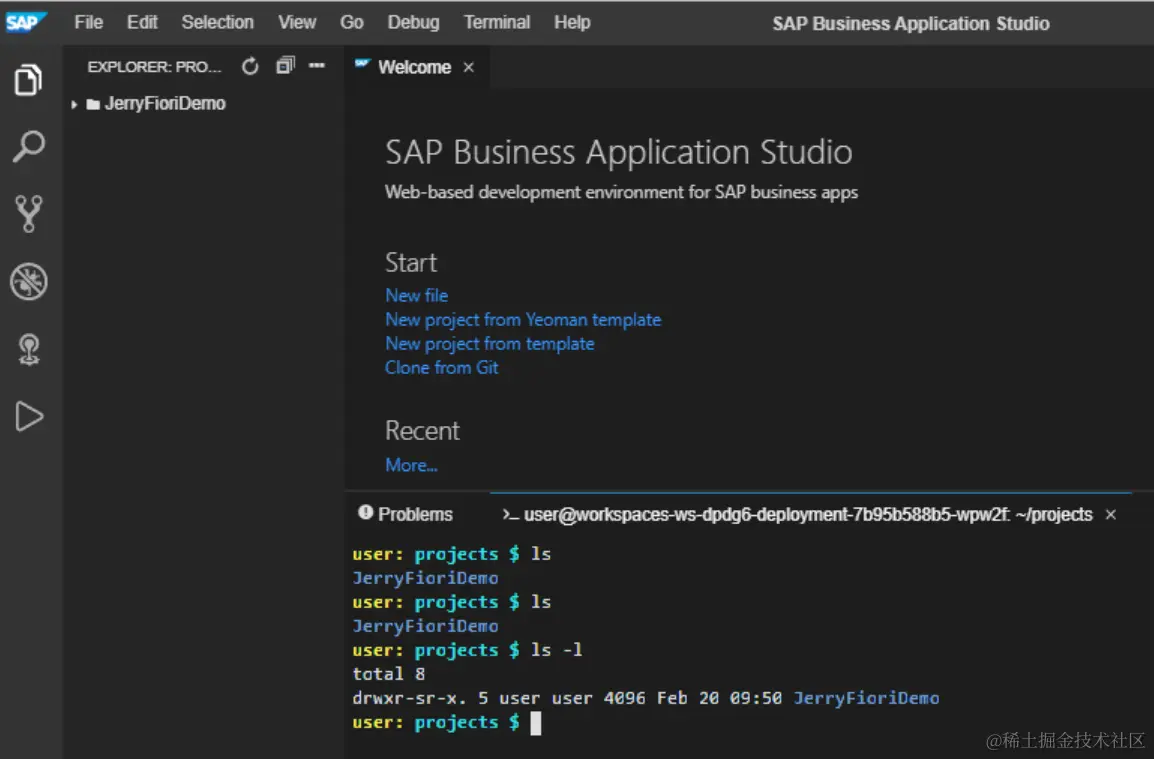This screenshot has height=759, width=1154.
Task: Click 'Feb 20 09:50' date in terminal
Action: pos(719,698)
